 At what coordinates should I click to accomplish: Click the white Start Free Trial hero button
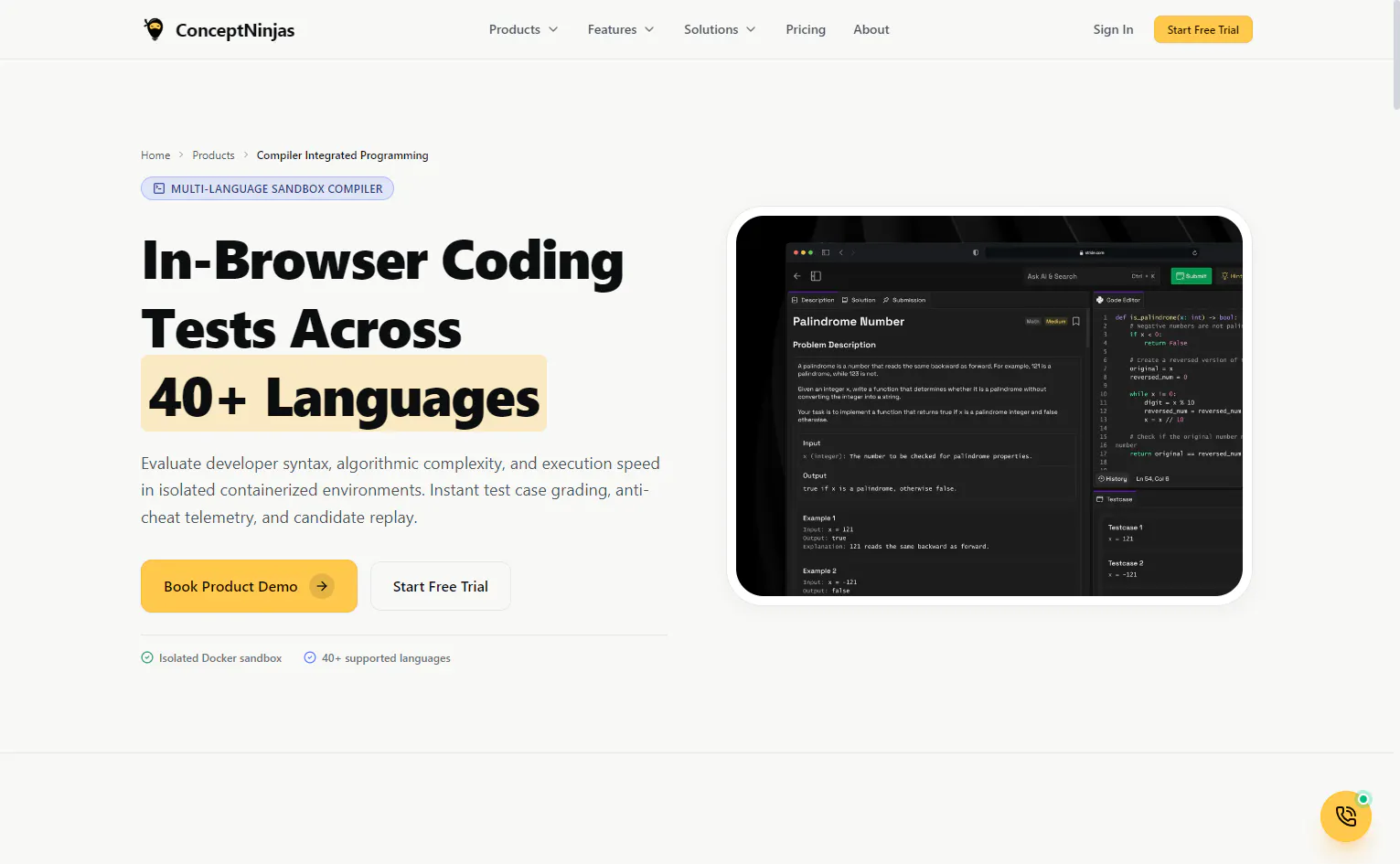coord(441,586)
